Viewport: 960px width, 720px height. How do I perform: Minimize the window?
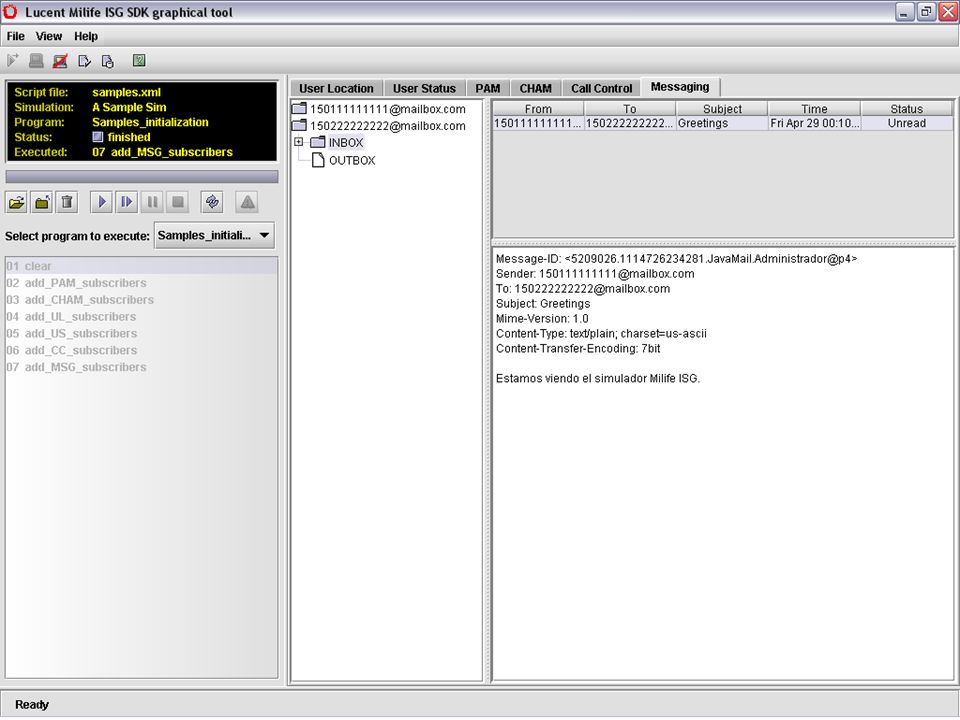(x=904, y=12)
